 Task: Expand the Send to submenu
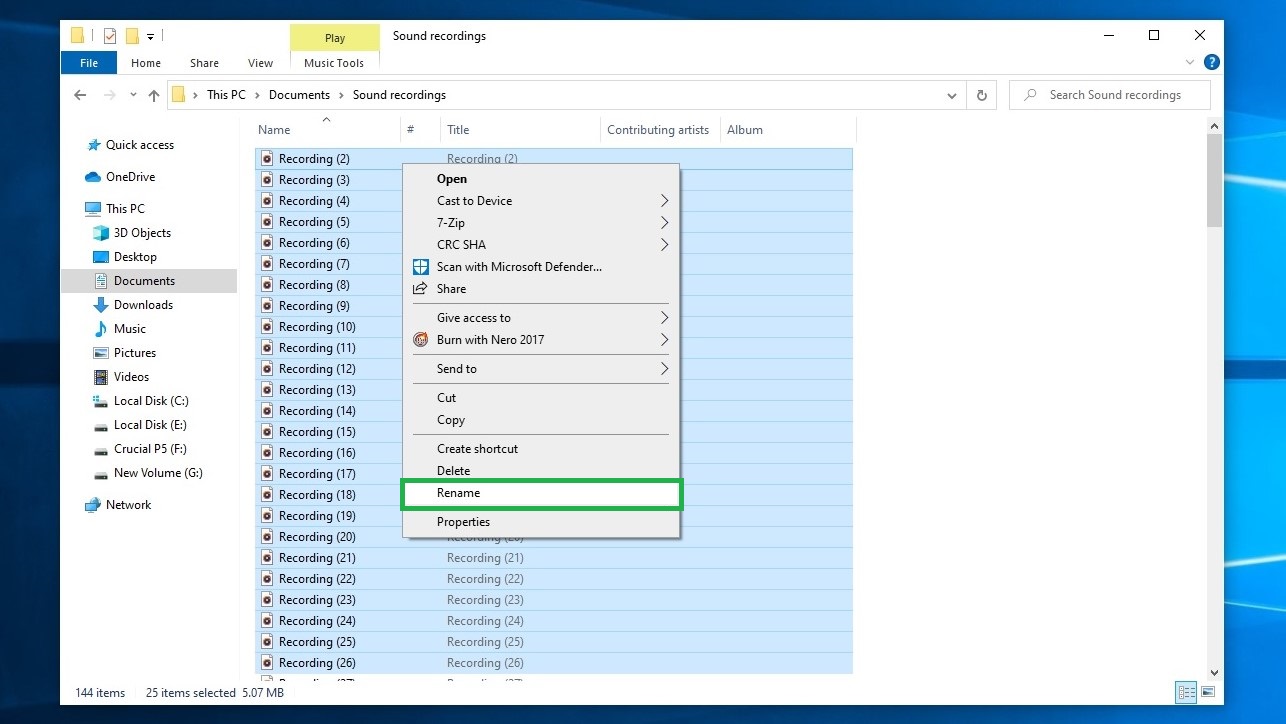[x=664, y=369]
